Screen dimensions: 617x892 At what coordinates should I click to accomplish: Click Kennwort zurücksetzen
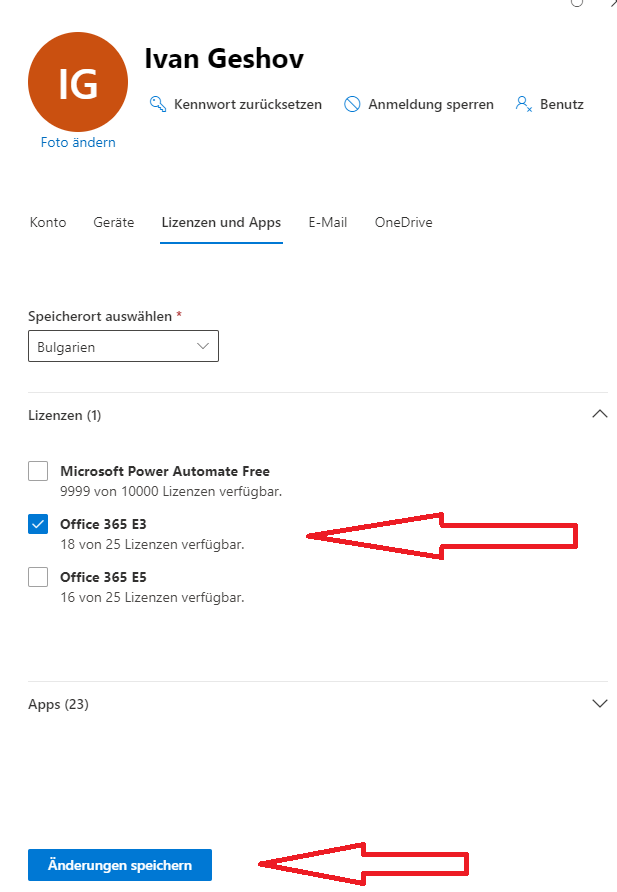(248, 105)
